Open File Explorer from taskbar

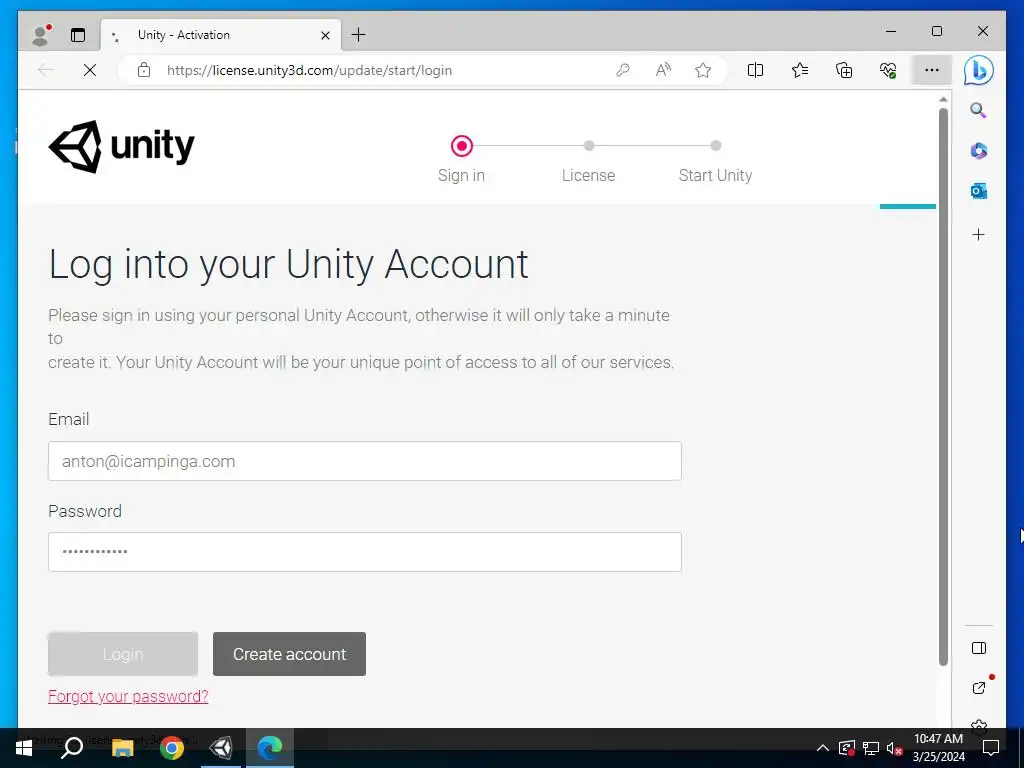[122, 748]
